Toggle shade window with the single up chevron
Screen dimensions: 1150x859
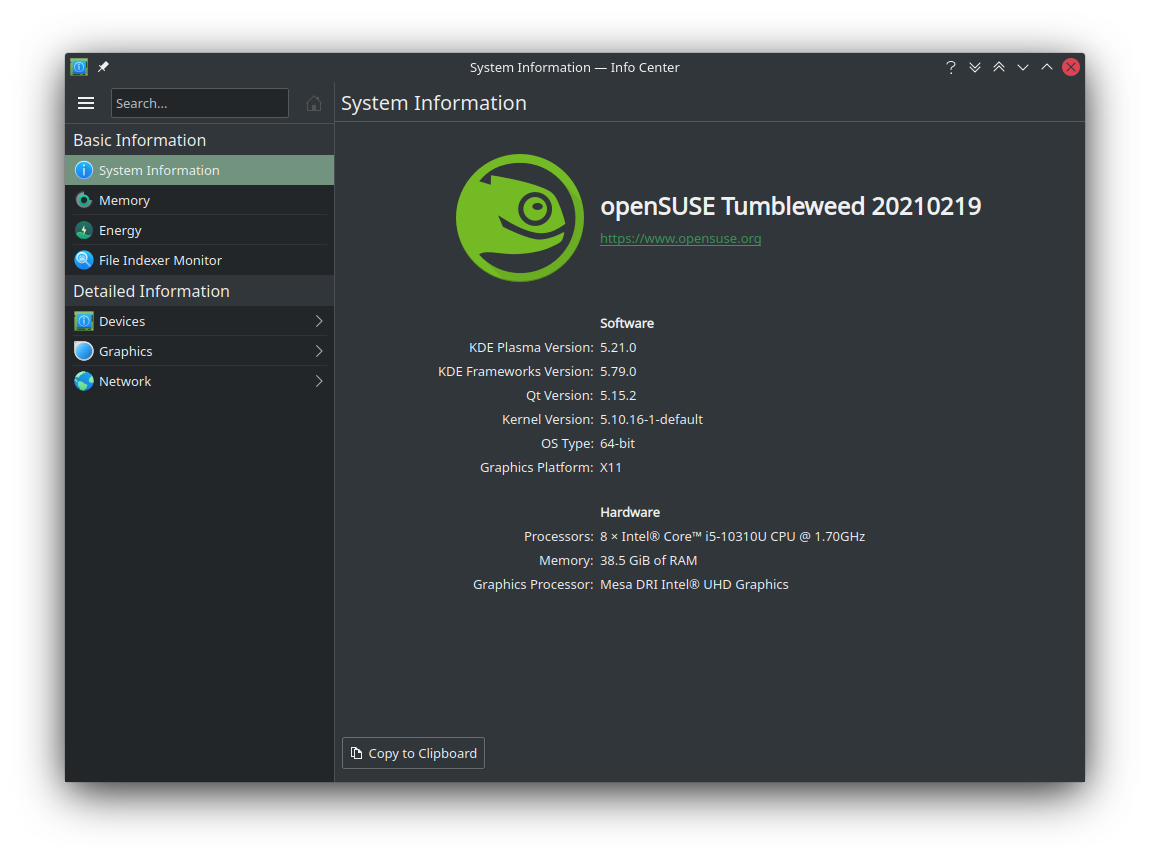coord(1047,67)
